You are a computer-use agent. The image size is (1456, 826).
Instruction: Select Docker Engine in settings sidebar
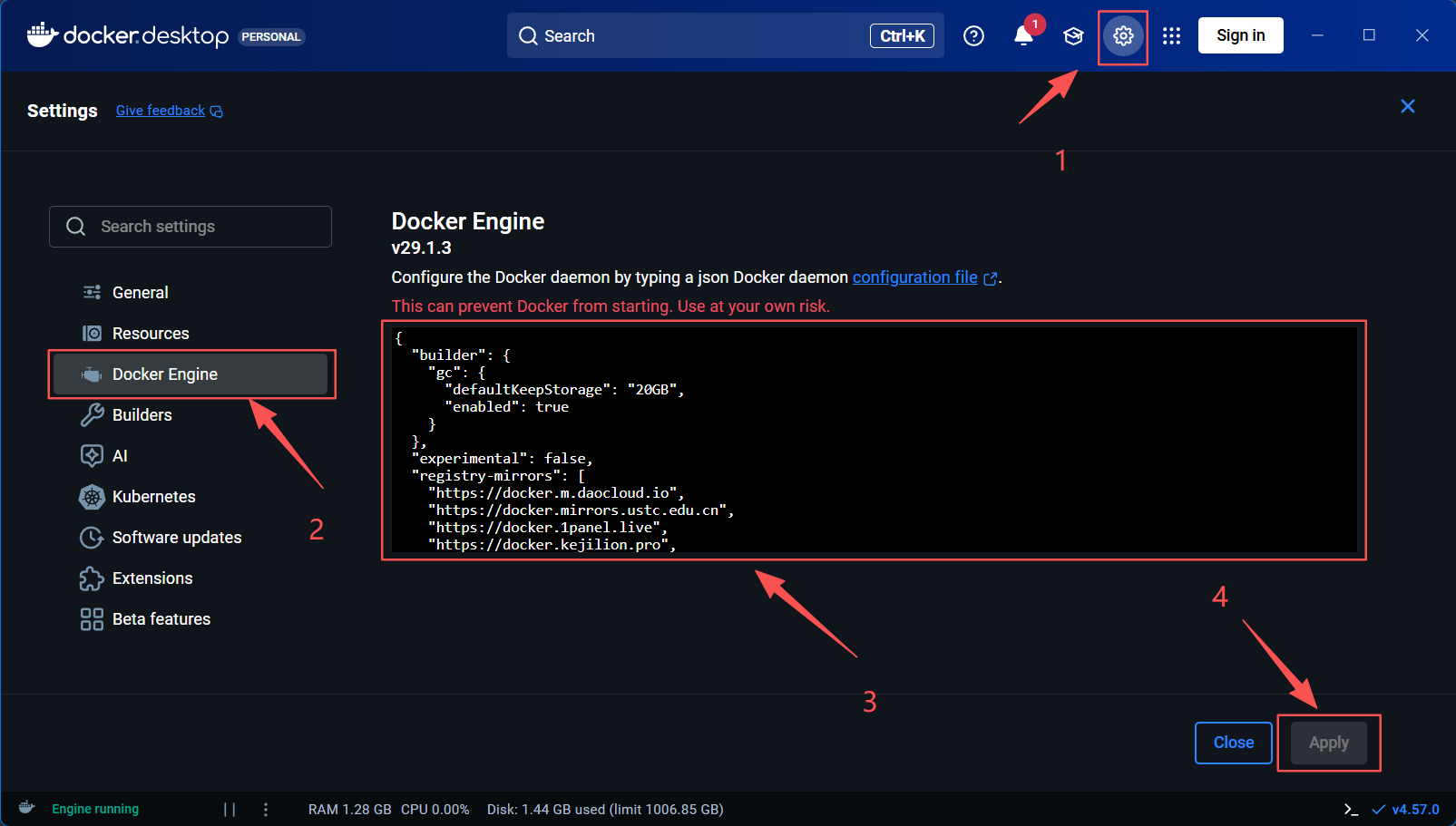[191, 374]
